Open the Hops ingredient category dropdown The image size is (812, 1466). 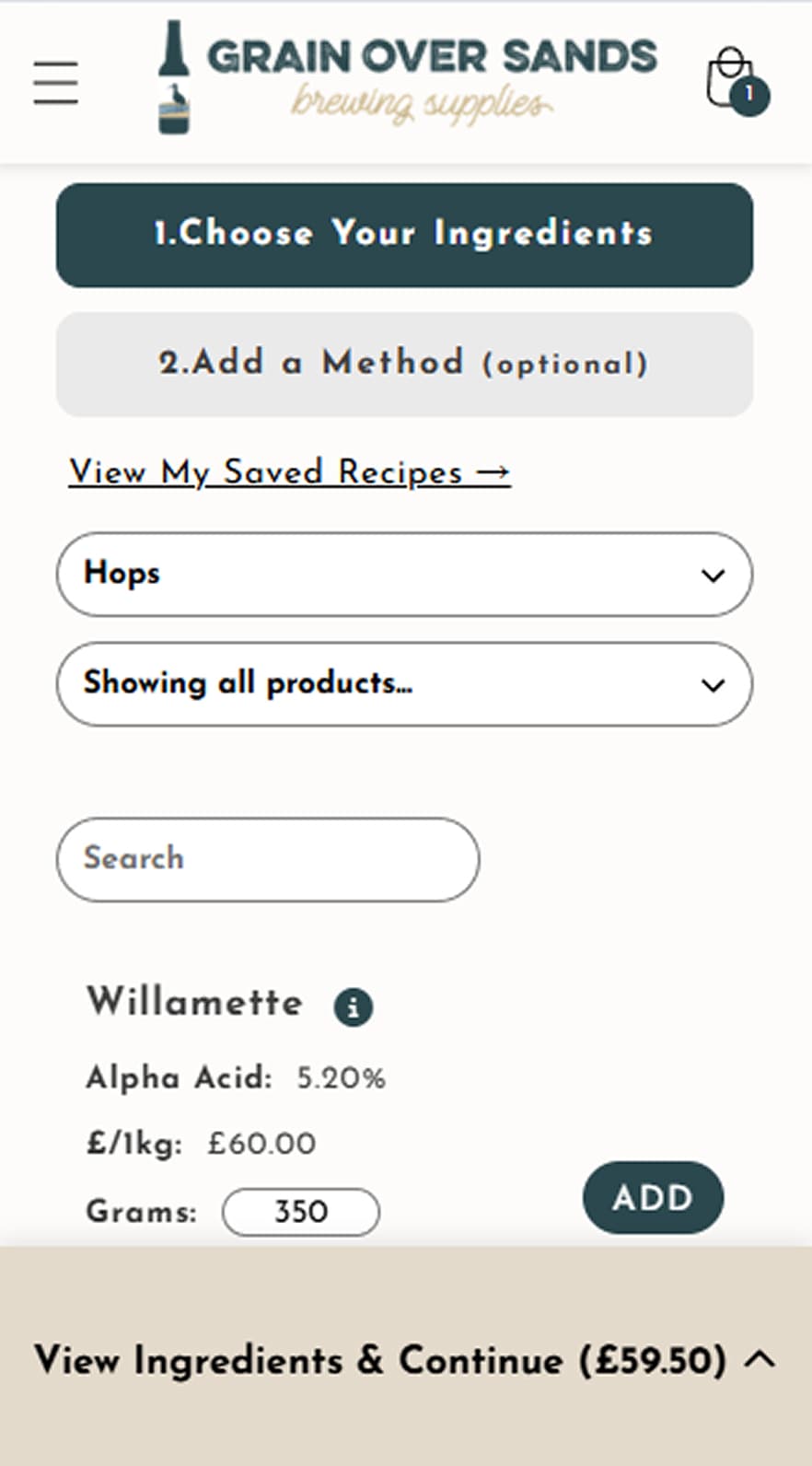(404, 574)
